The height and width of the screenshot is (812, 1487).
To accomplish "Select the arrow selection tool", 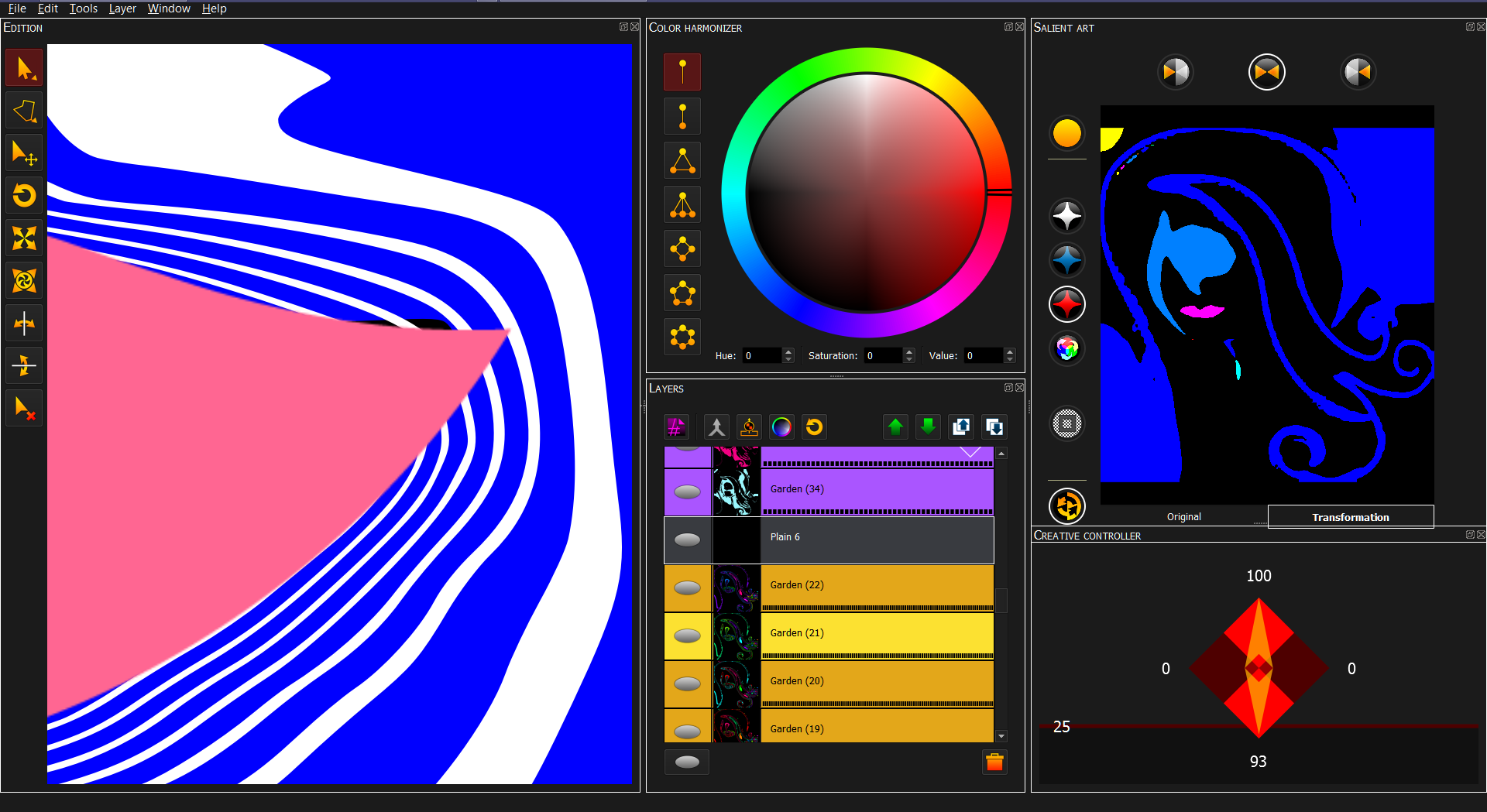I will (x=24, y=68).
